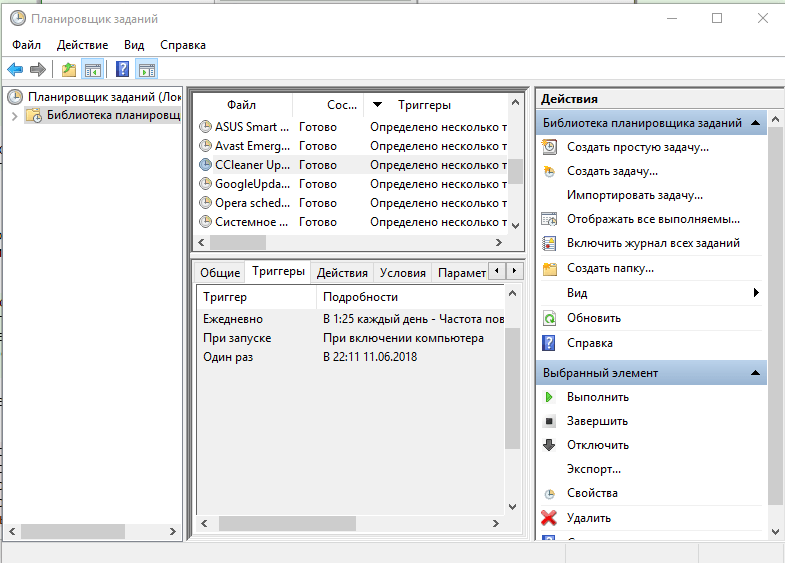Viewport: 785px width, 563px height.
Task: Switch to the Условия tab
Action: coord(403,273)
